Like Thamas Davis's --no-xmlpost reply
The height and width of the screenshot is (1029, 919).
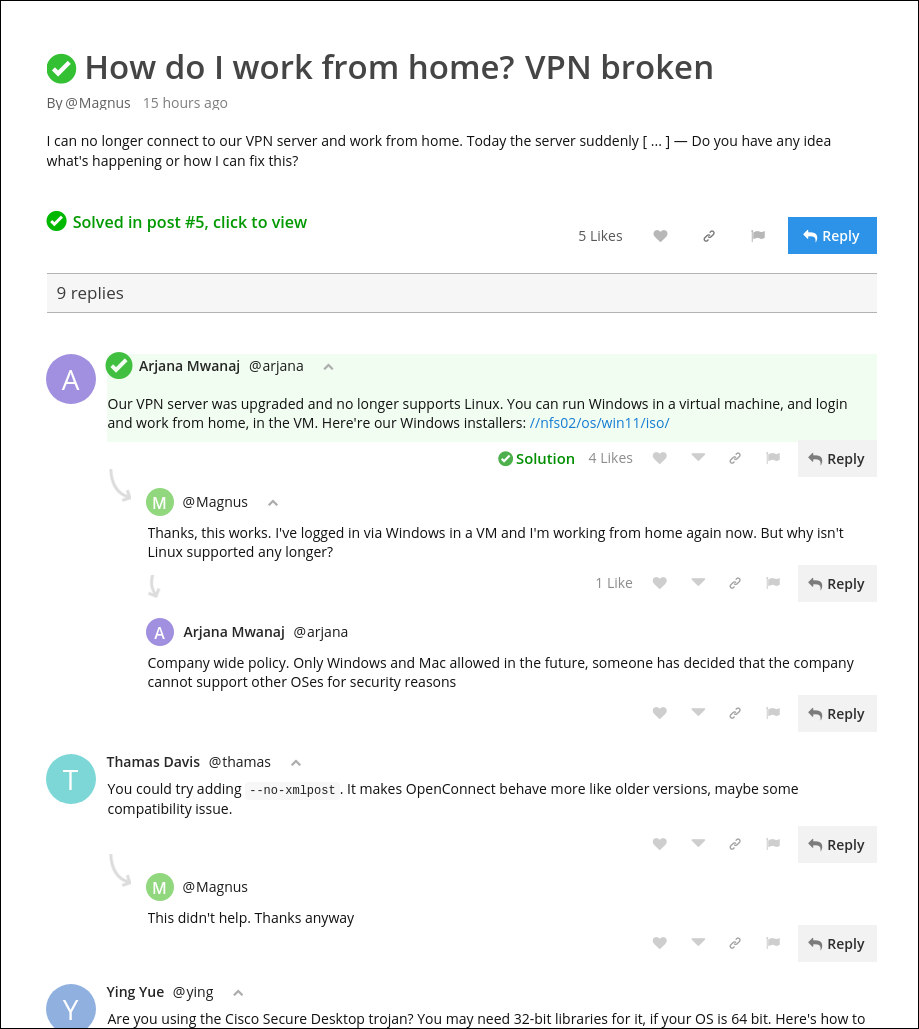pyautogui.click(x=660, y=844)
